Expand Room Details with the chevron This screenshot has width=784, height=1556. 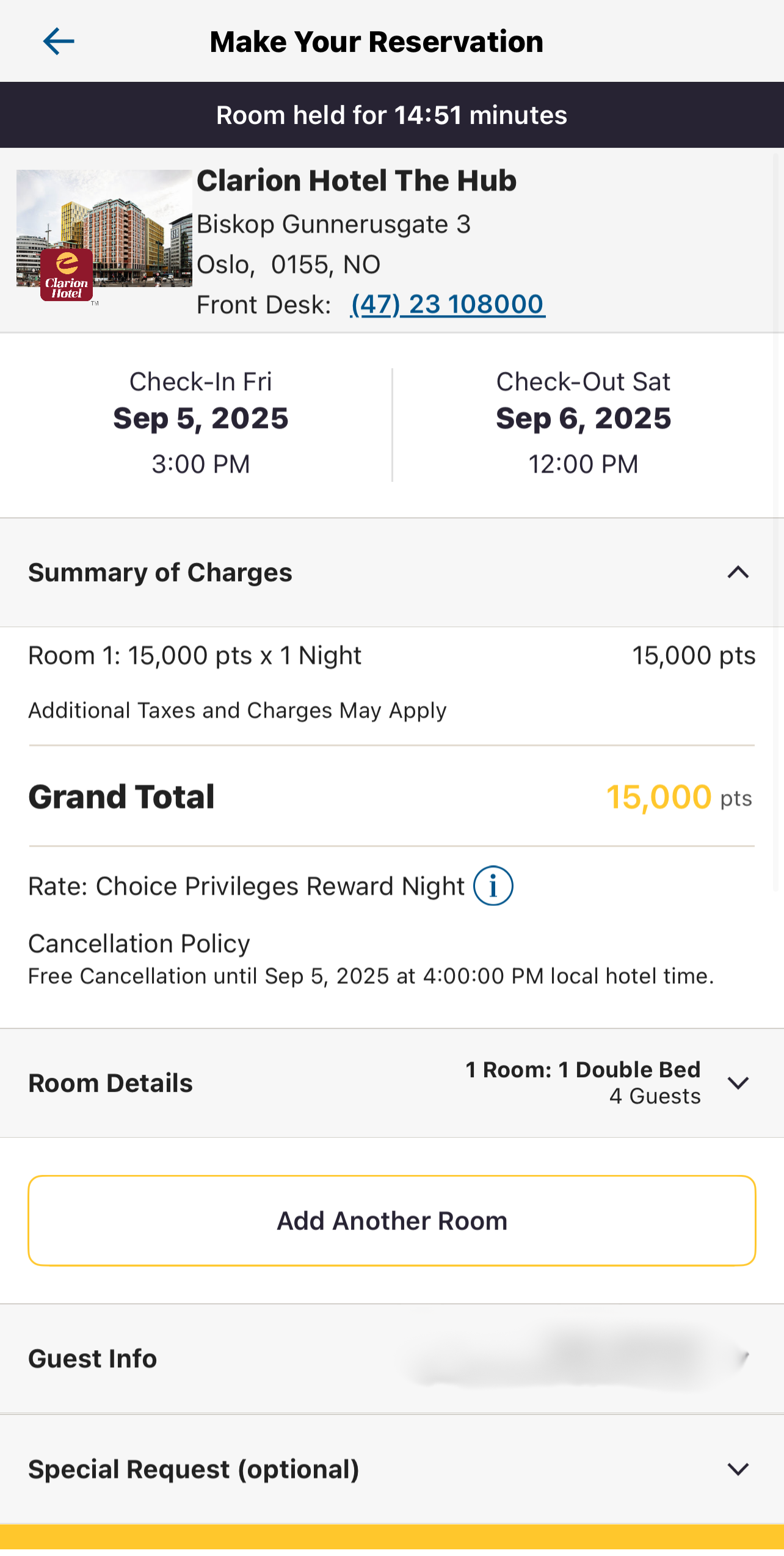[x=738, y=1083]
